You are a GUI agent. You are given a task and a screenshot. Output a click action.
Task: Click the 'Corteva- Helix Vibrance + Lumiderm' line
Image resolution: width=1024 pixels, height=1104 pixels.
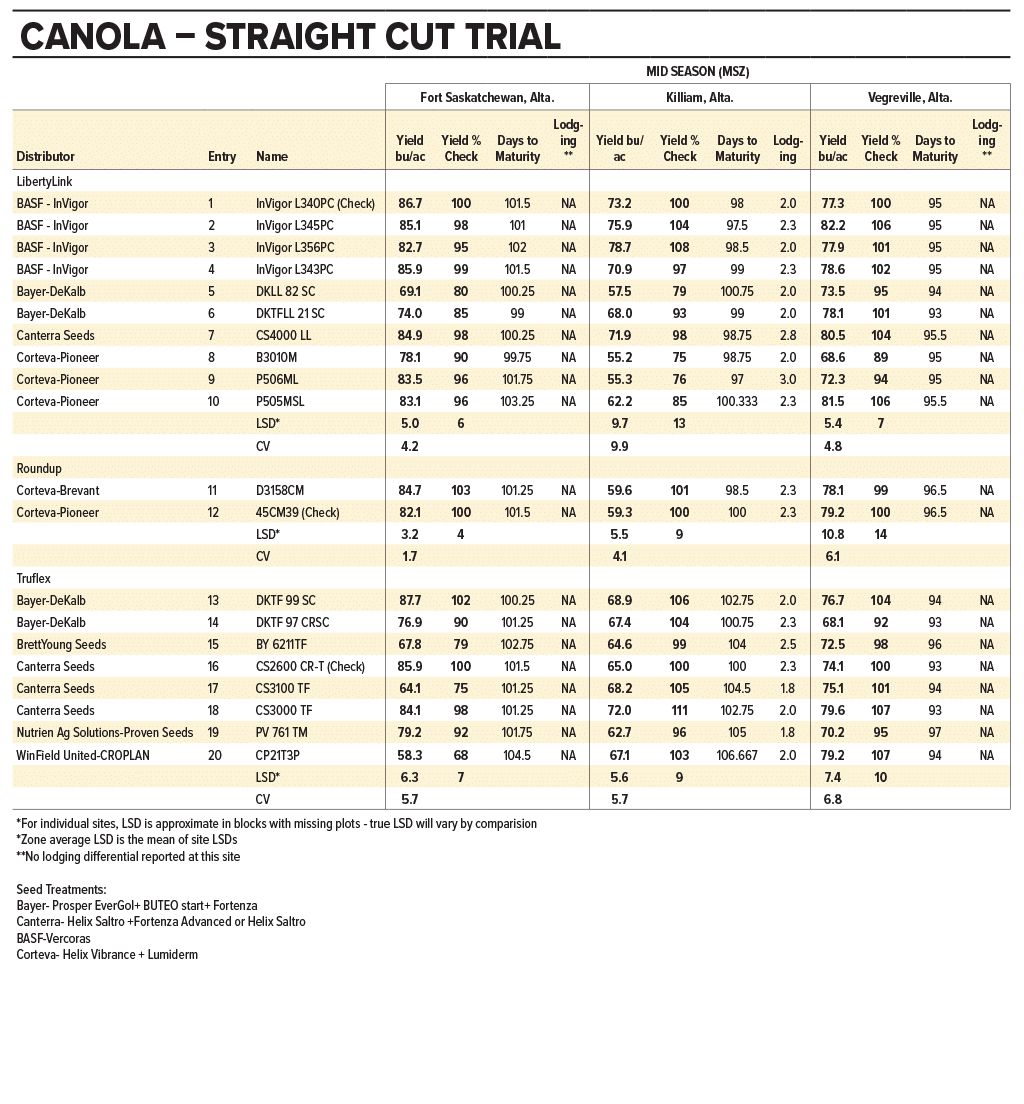pyautogui.click(x=107, y=955)
